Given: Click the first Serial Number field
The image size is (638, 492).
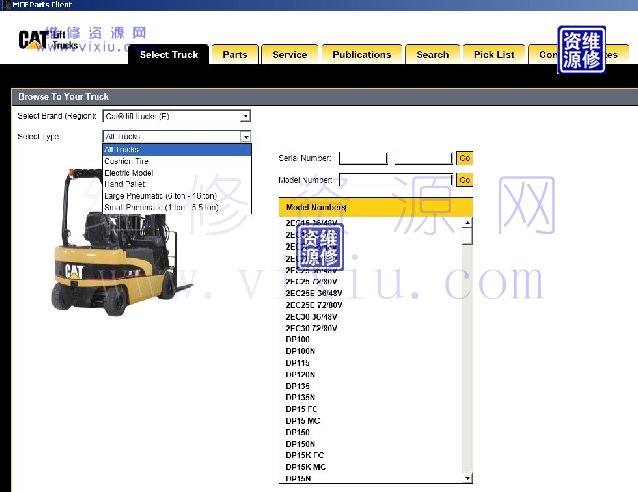Looking at the screenshot, I should click(363, 158).
